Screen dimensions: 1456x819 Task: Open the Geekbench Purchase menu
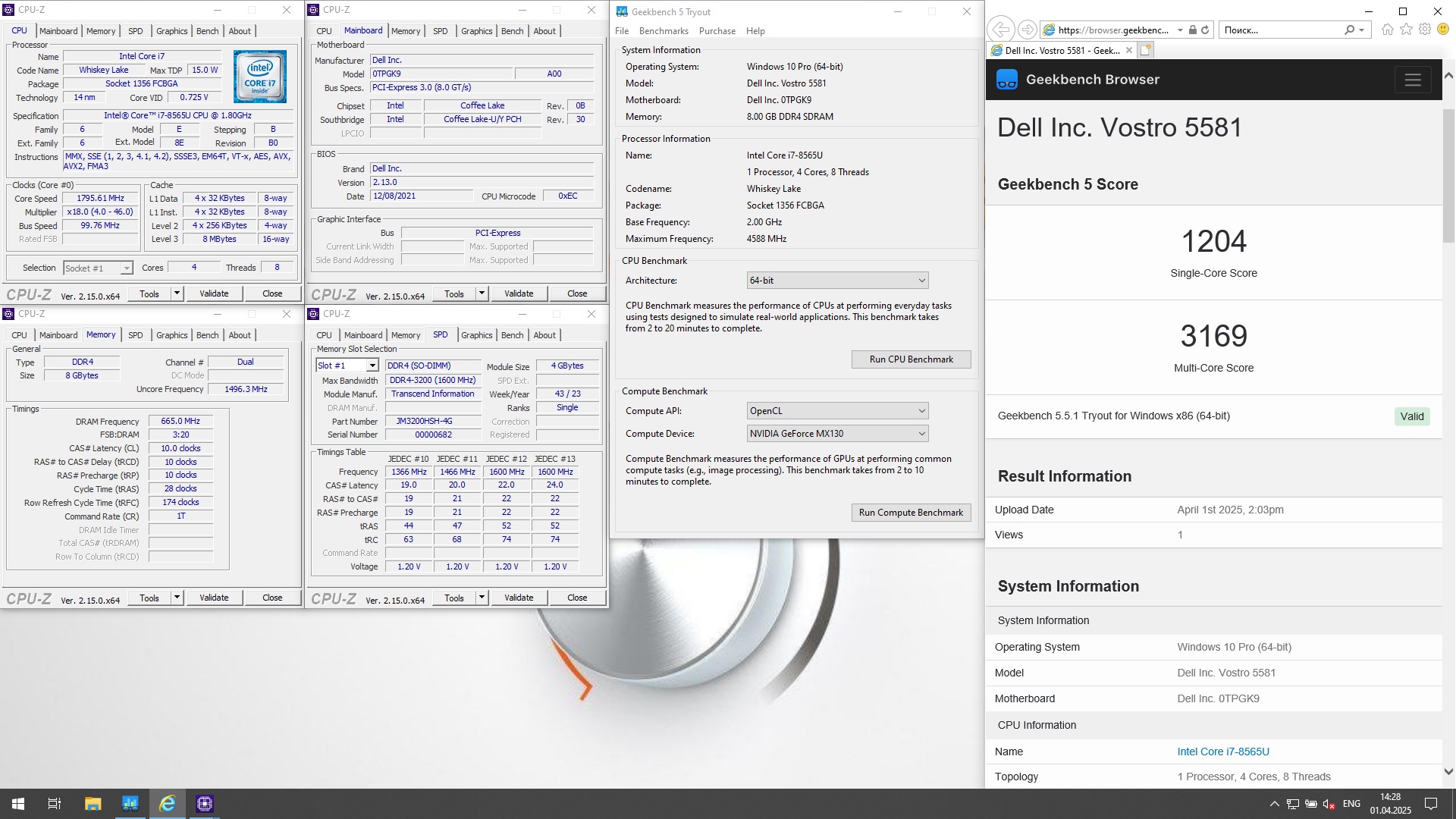(717, 31)
